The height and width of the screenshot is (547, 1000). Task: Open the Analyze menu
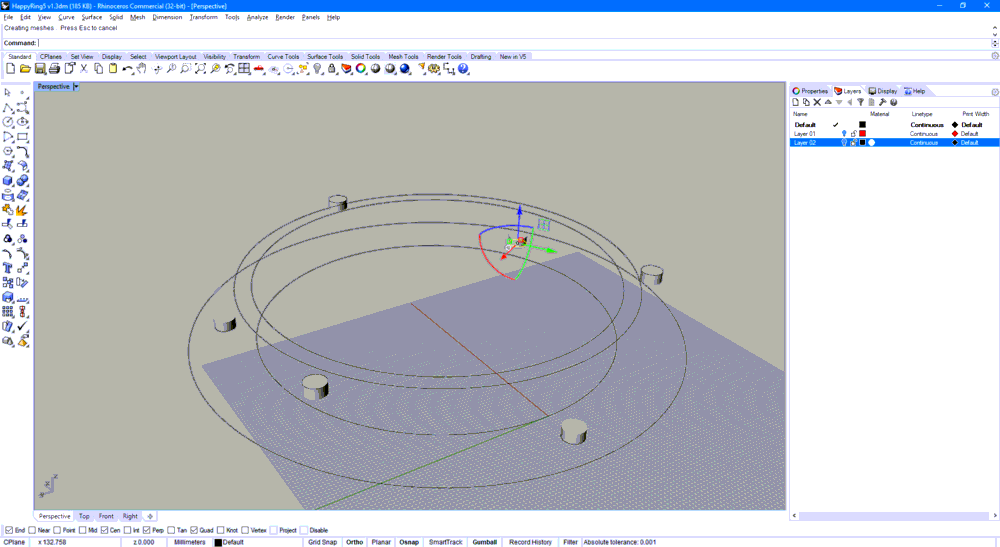[x=257, y=17]
